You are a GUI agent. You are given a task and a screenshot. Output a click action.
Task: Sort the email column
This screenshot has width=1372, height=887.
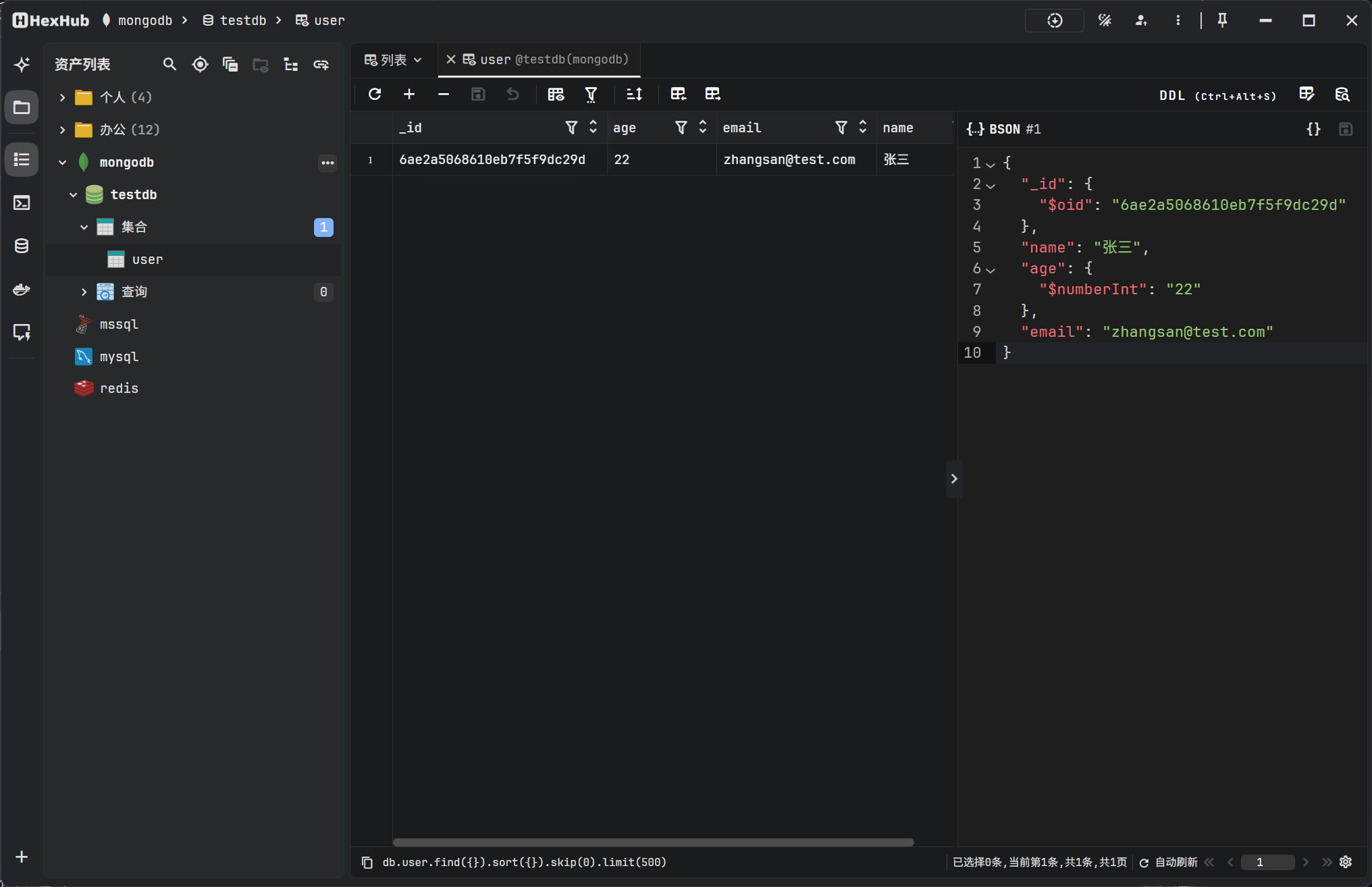pos(862,127)
